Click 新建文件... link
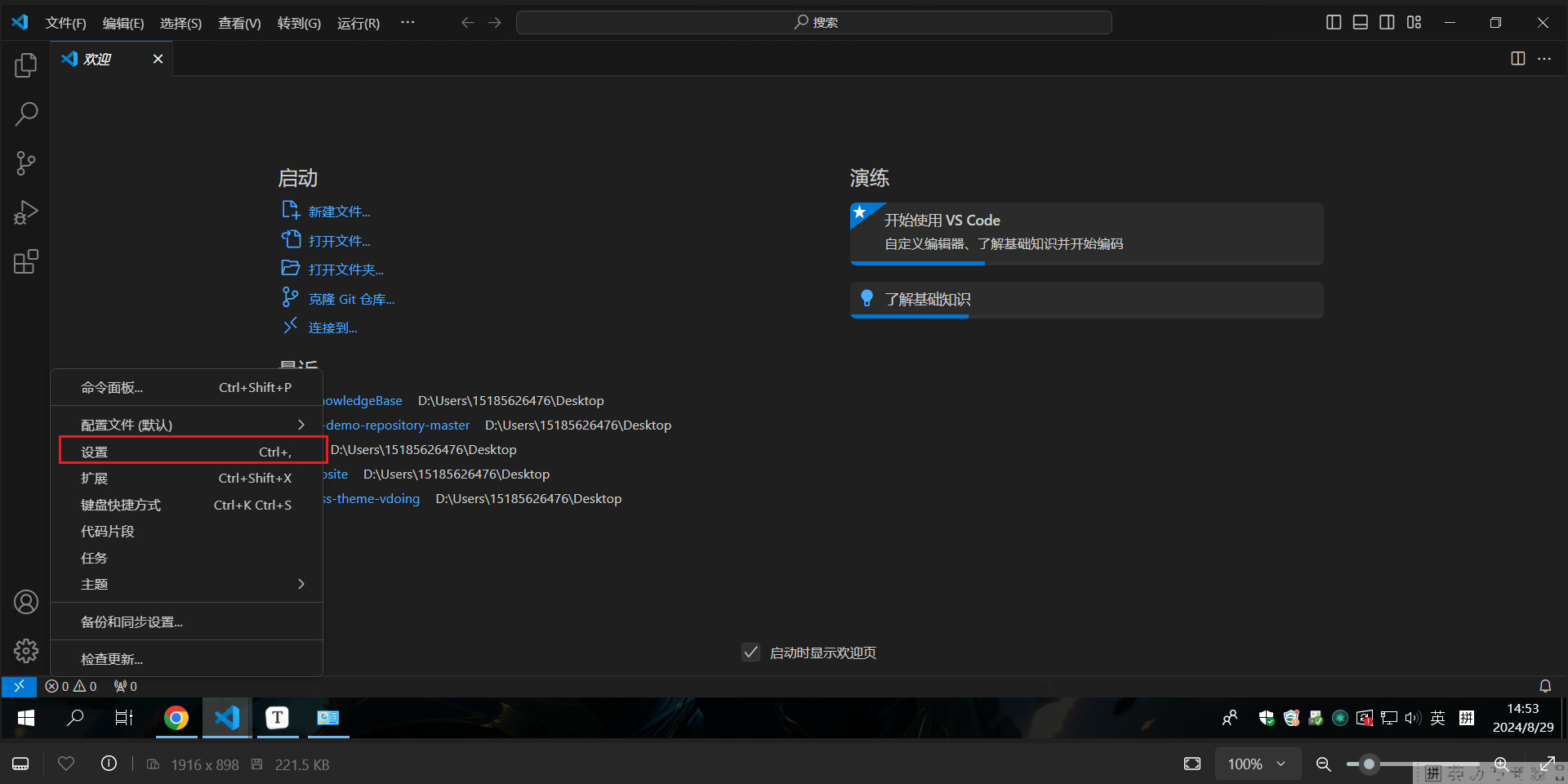This screenshot has width=1568, height=784. [x=340, y=212]
